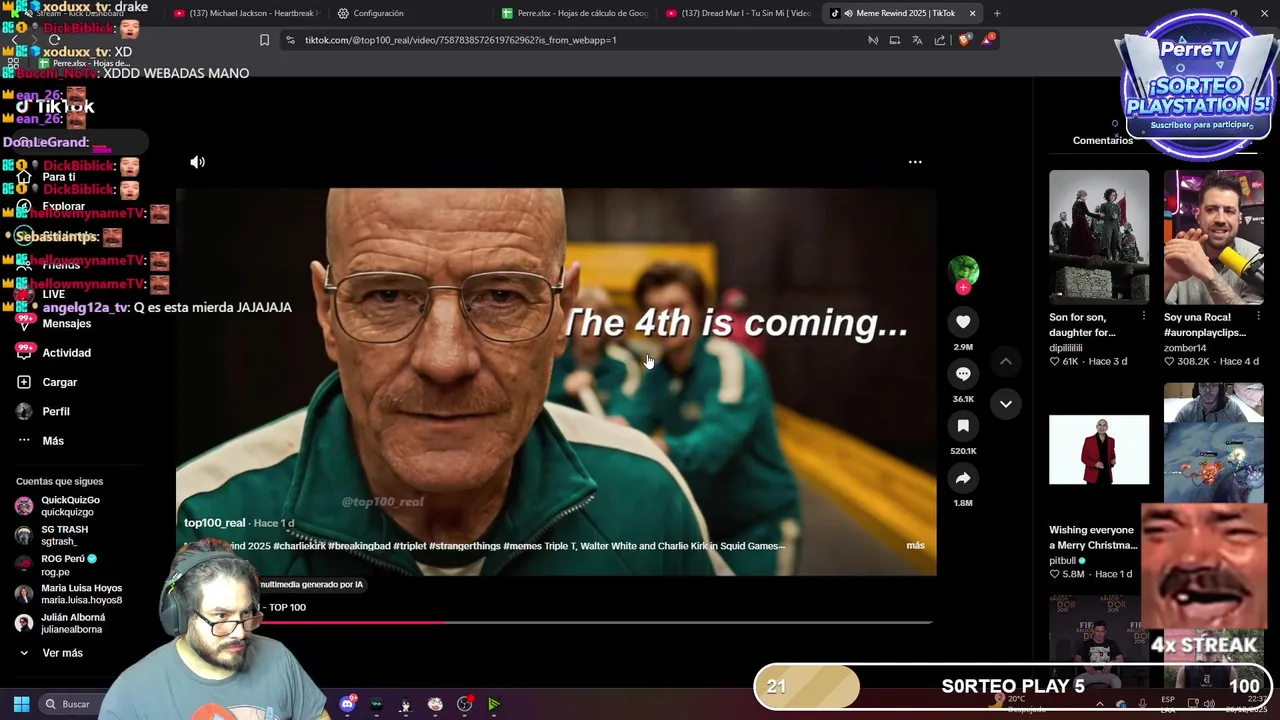Open a new browser tab with plus
Viewport: 1280px width, 720px height.
pyautogui.click(x=997, y=13)
